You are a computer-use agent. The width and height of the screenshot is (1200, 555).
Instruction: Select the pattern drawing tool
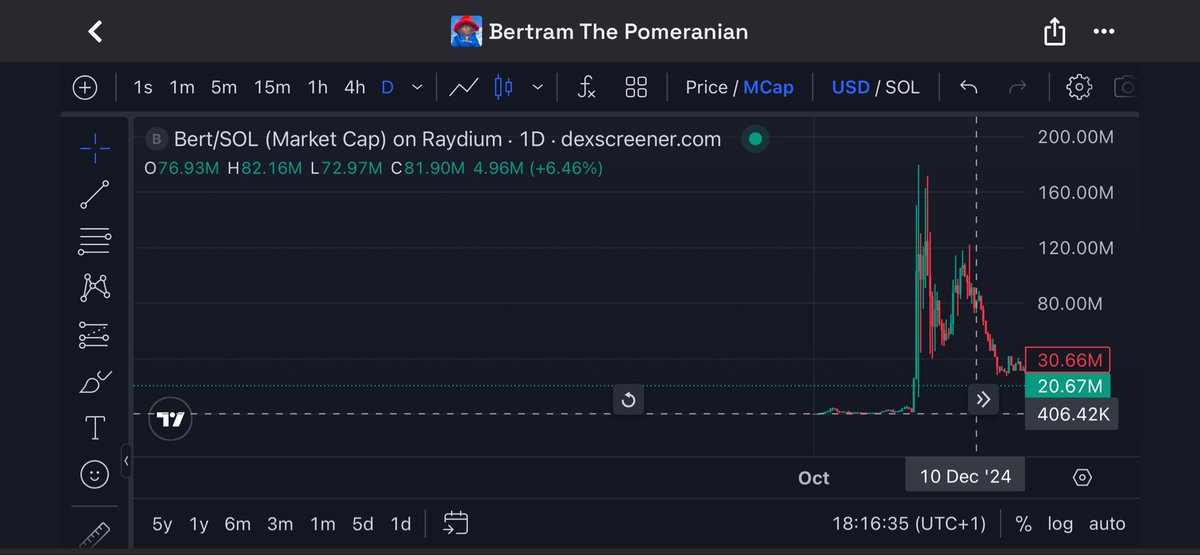94,288
